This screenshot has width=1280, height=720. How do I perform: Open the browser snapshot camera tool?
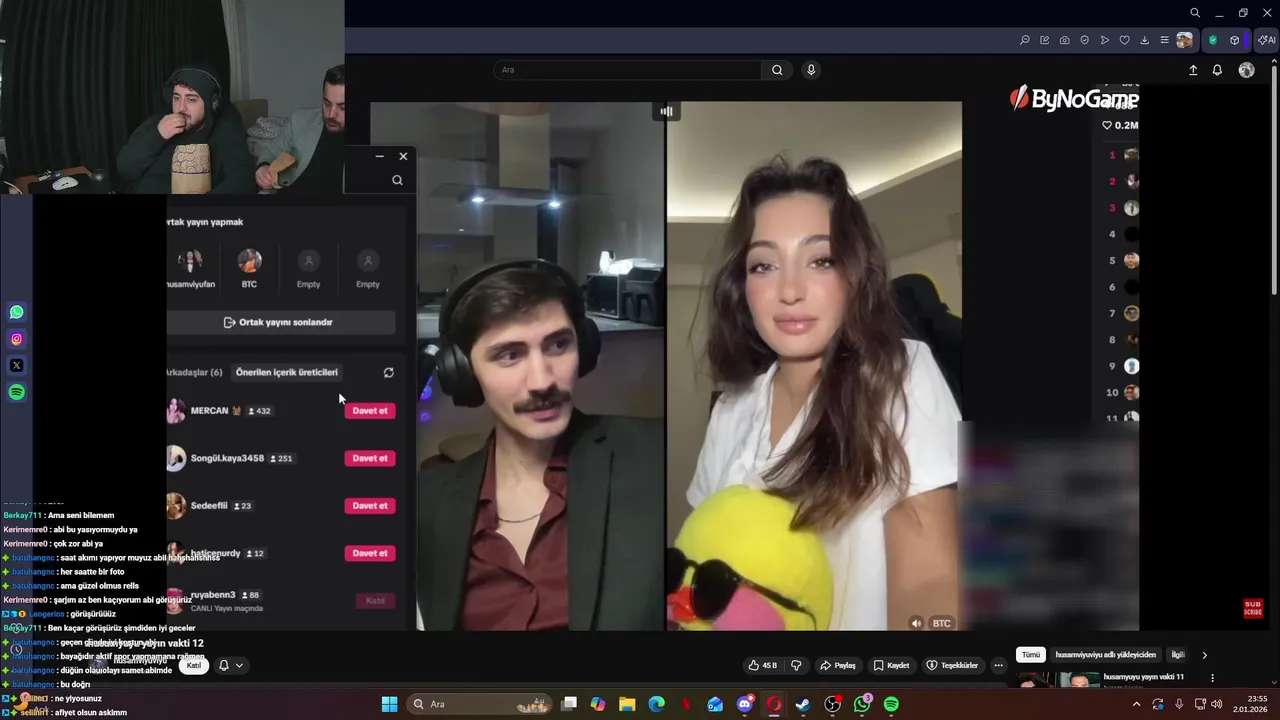point(1064,40)
